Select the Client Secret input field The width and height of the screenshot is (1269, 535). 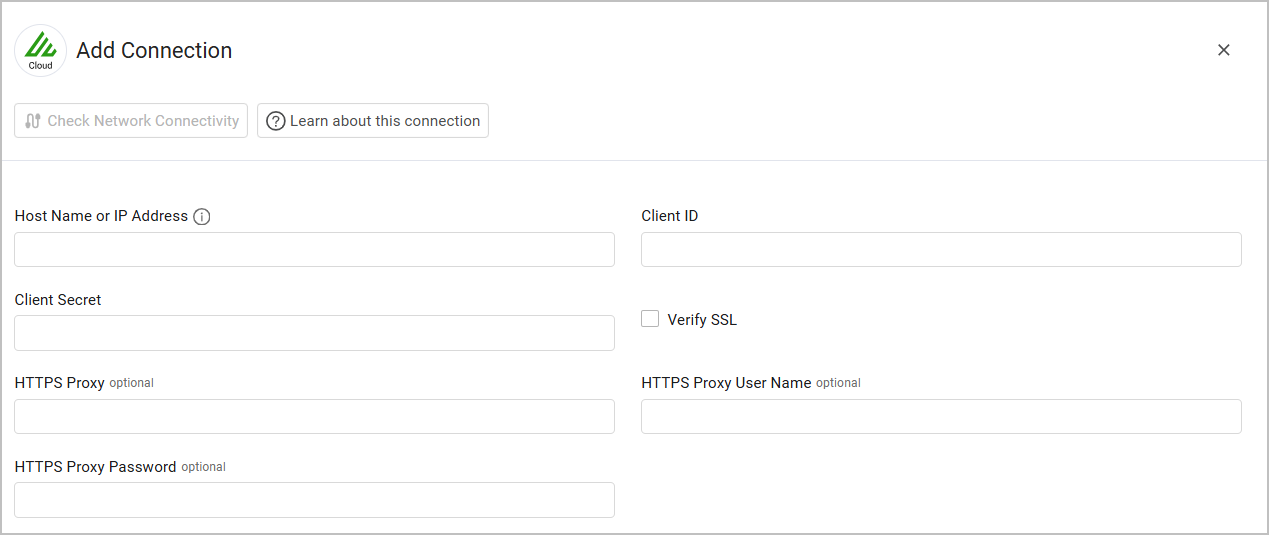point(314,333)
